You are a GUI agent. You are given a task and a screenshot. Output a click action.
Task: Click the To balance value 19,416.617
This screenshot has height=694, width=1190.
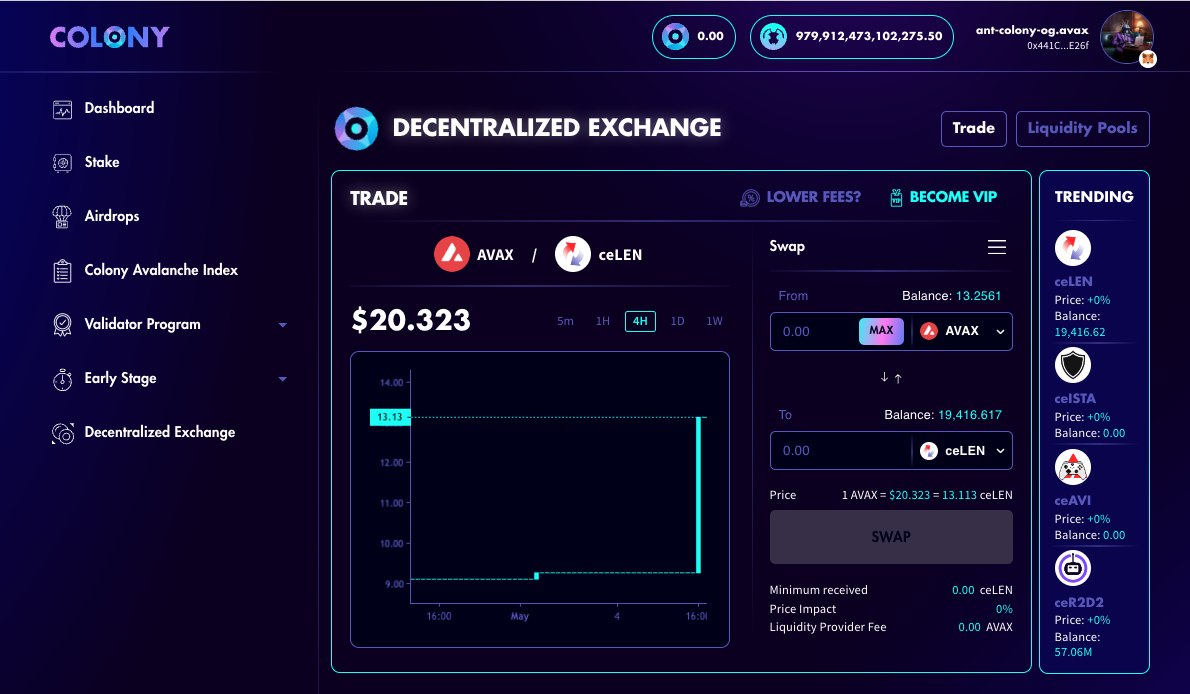coord(970,415)
